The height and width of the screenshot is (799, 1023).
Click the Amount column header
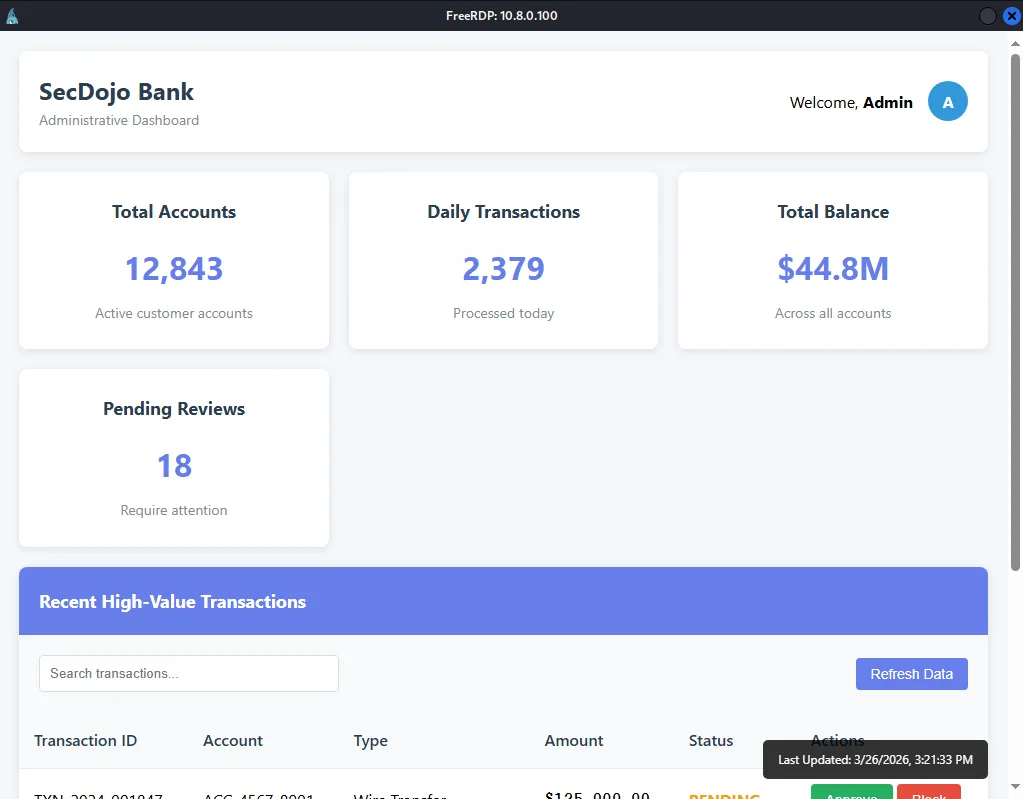(574, 740)
